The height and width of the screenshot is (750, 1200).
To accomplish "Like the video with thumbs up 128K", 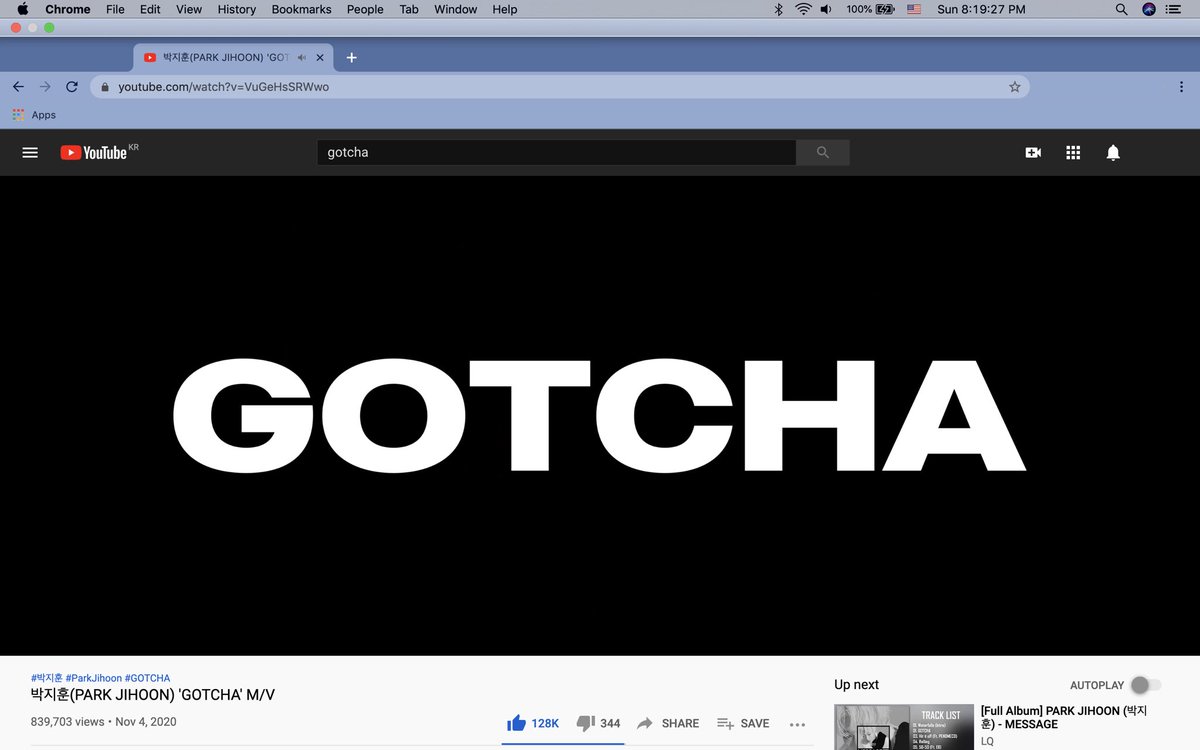I will coord(533,723).
